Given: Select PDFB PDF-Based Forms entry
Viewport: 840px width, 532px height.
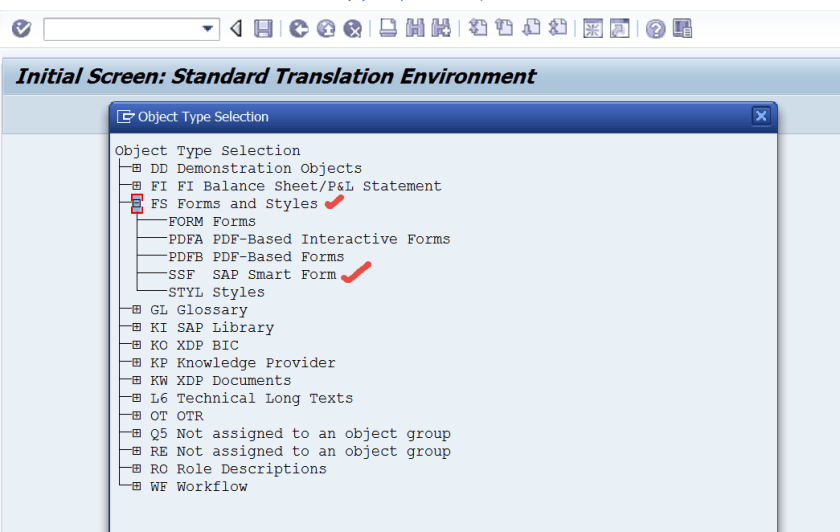Looking at the screenshot, I should click(x=256, y=257).
